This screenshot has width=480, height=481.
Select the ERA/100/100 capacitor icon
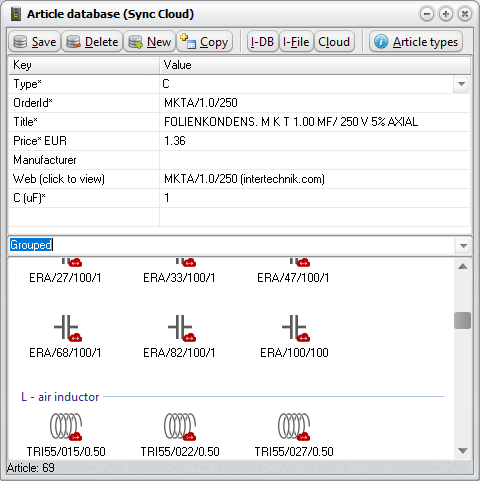point(296,328)
